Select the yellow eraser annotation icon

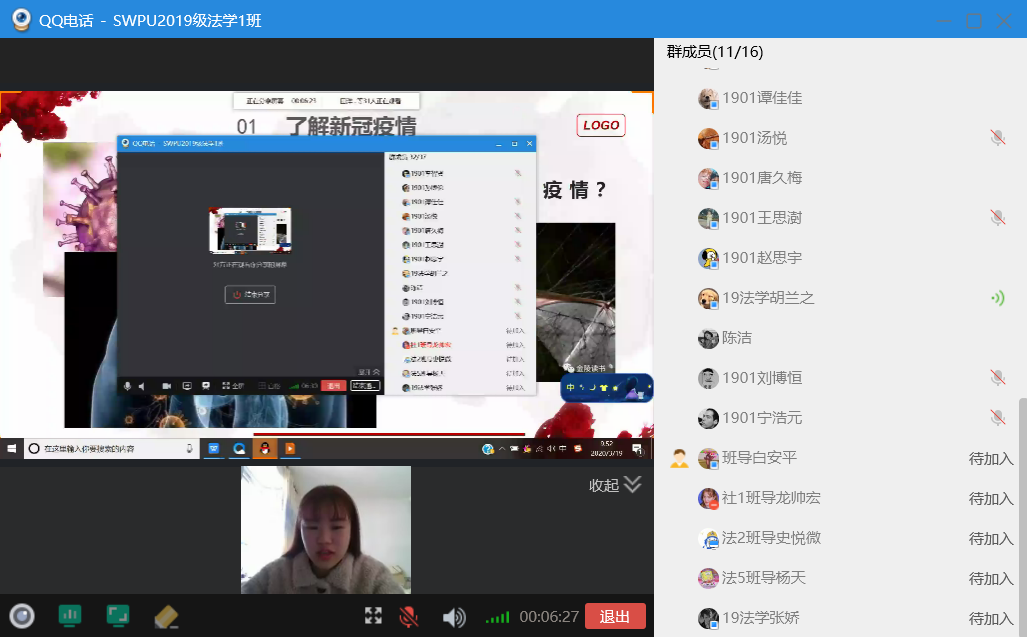[166, 617]
